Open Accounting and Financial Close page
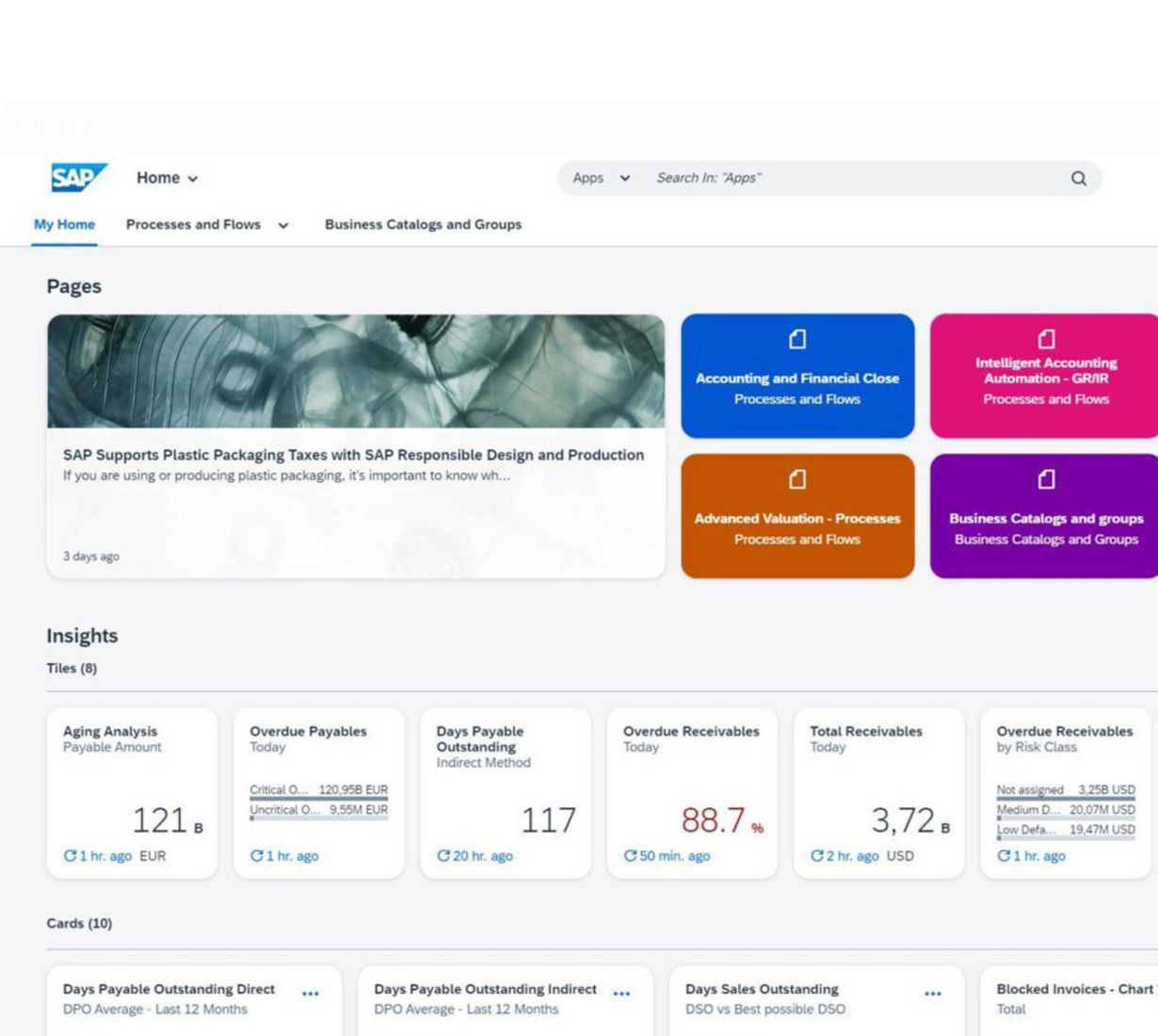The width and height of the screenshot is (1158, 1036). 797,377
